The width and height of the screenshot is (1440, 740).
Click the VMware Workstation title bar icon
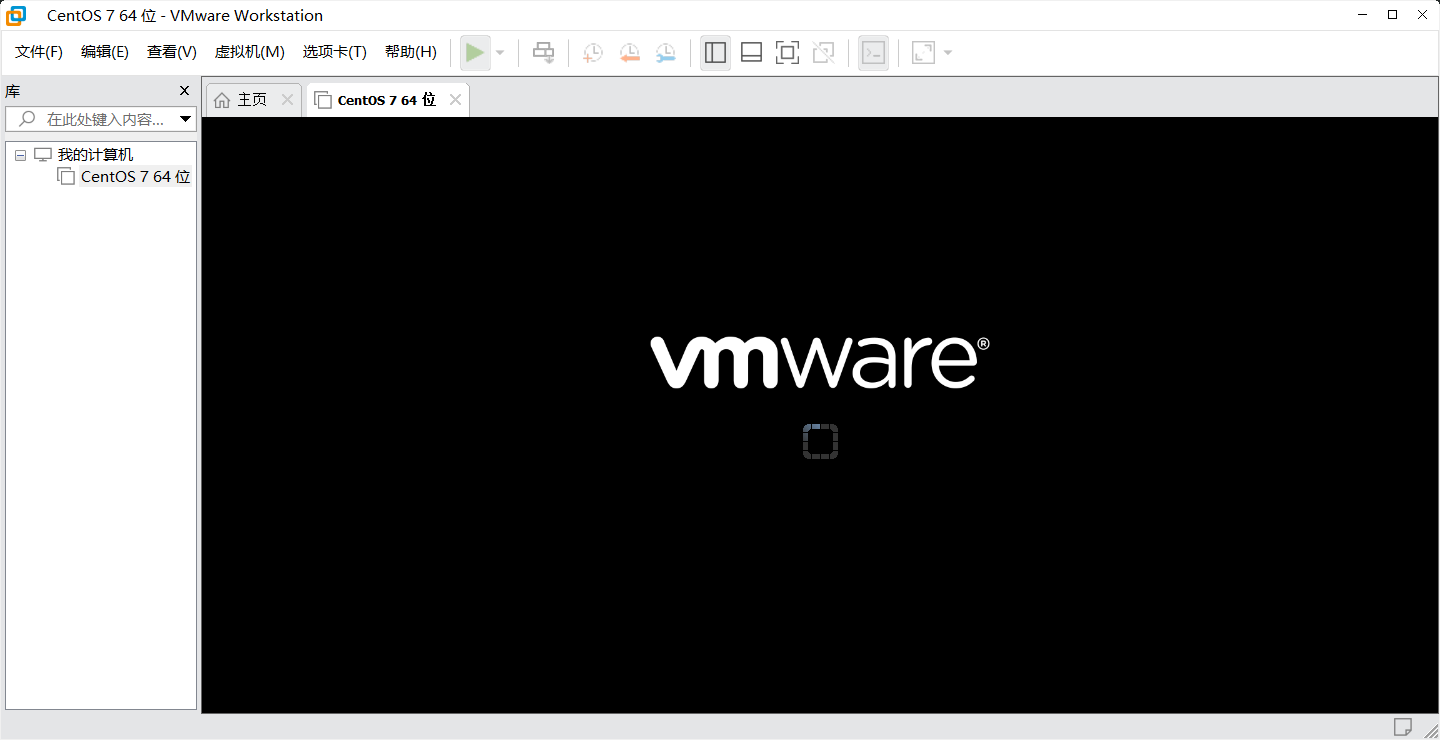(x=16, y=15)
